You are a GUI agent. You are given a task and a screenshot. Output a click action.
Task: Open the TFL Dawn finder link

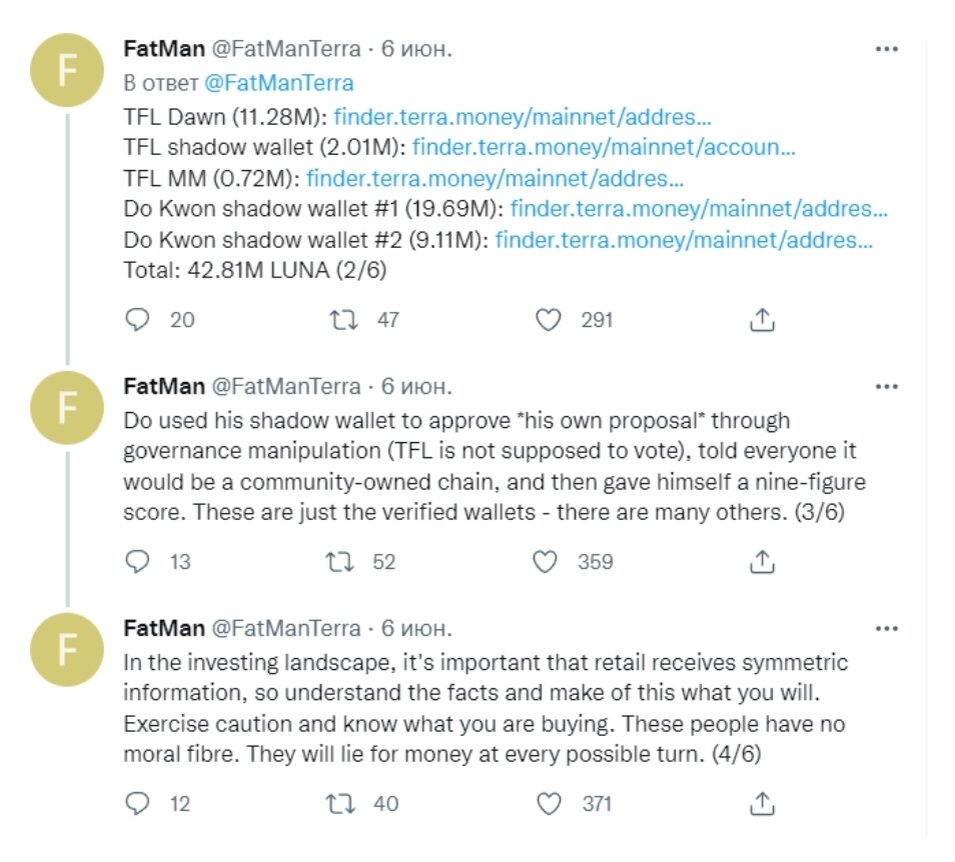(x=522, y=116)
